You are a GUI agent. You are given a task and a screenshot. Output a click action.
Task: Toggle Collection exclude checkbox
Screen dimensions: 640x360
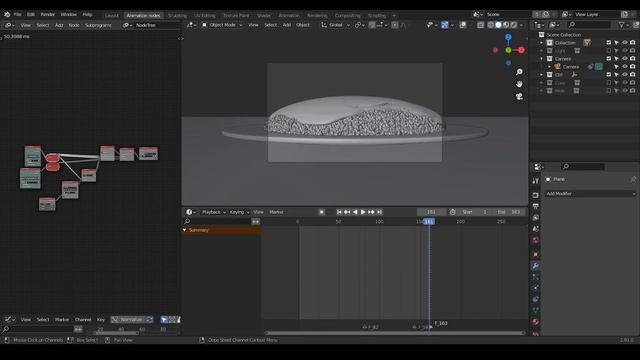coord(609,42)
